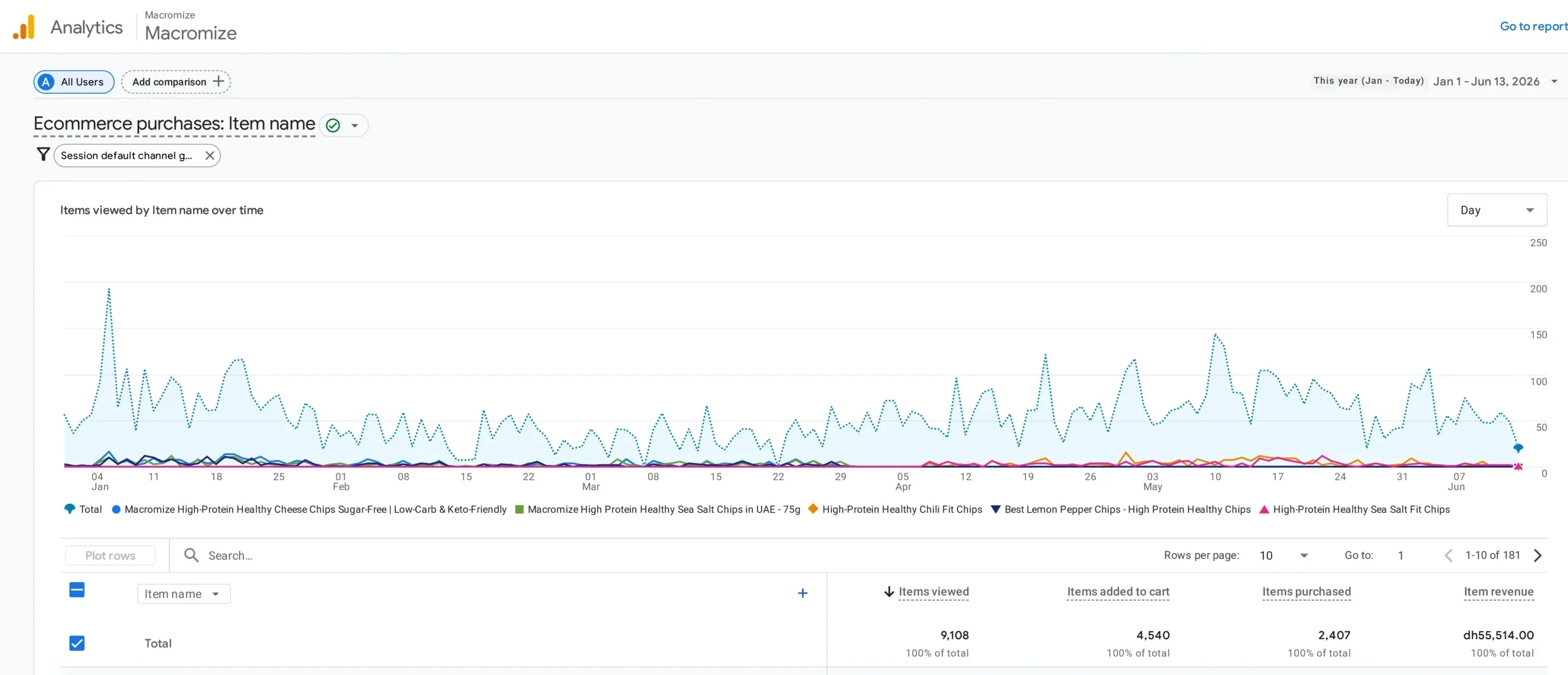Open the Day granularity dropdown
This screenshot has width=1568, height=675.
(1497, 210)
